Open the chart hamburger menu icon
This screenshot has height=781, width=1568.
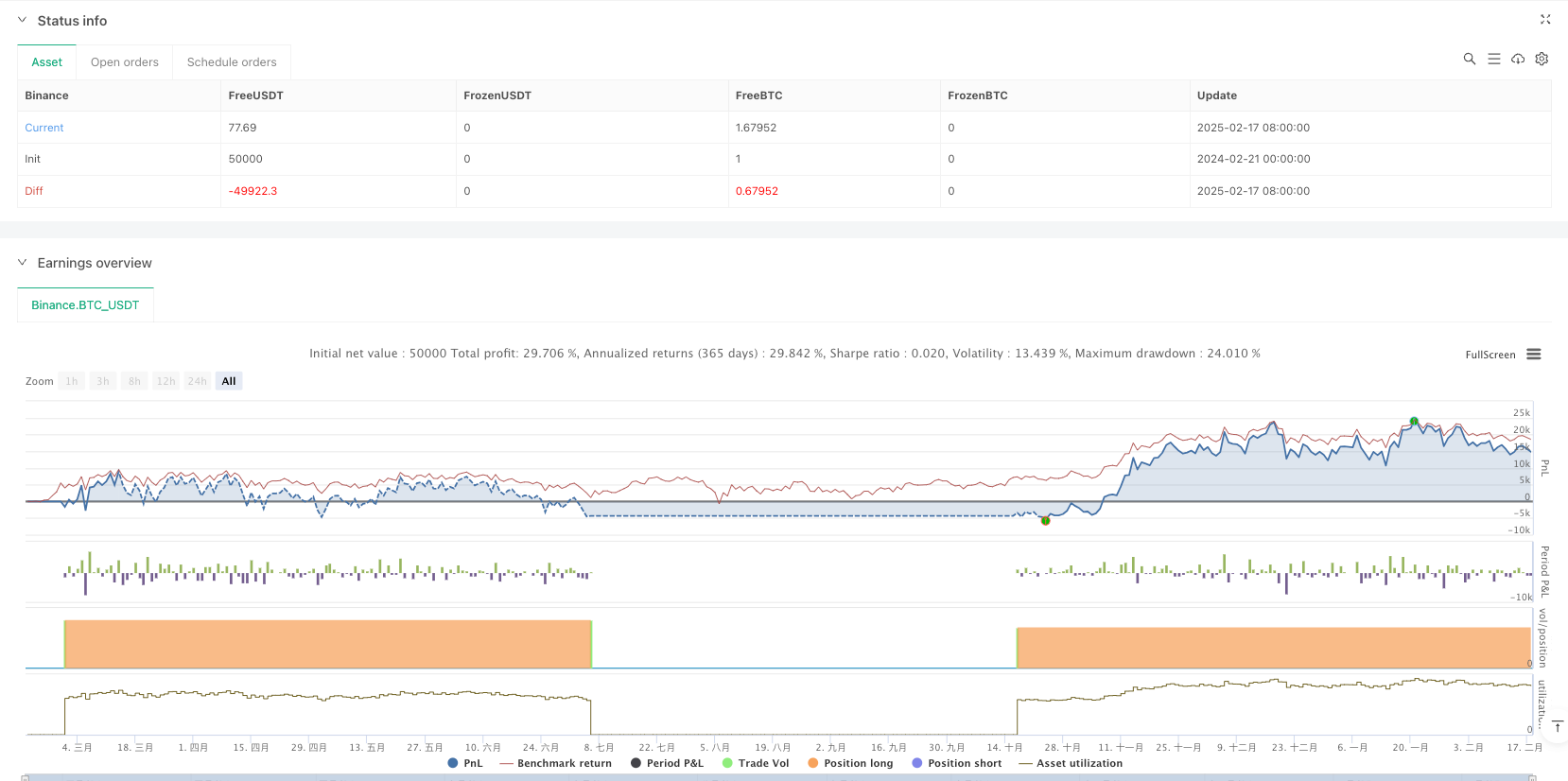[x=1534, y=355]
